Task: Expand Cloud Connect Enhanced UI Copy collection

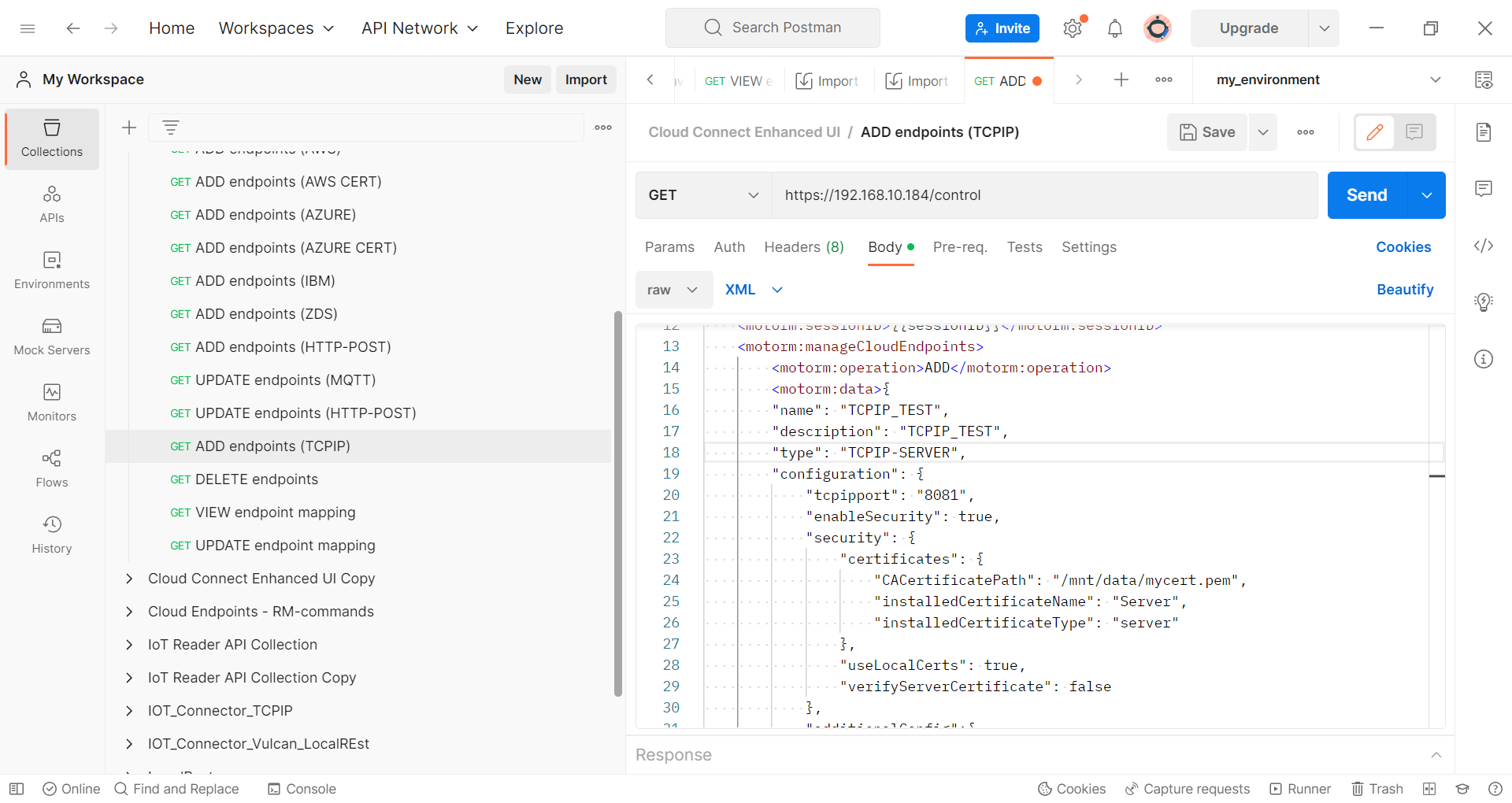Action: pos(129,579)
